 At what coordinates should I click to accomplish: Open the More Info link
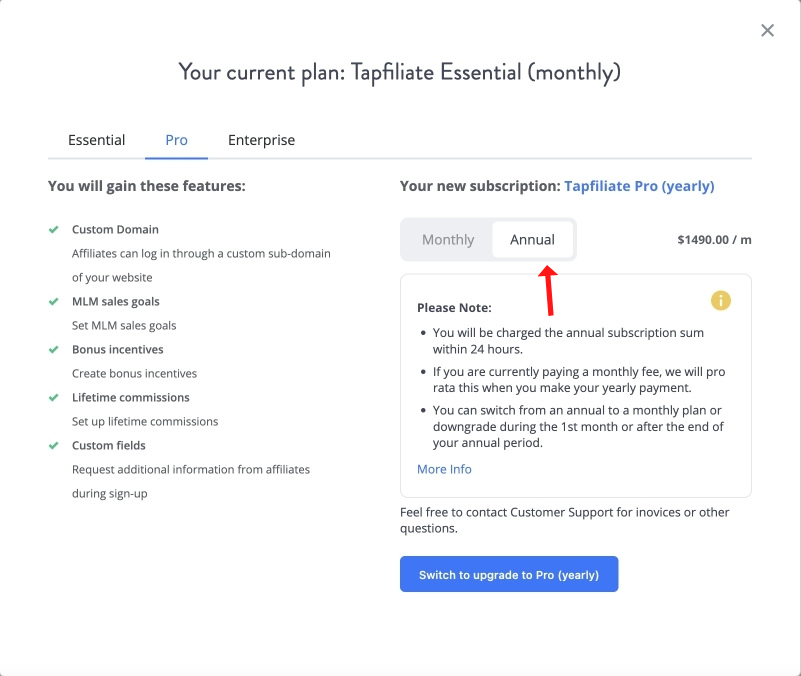click(x=444, y=469)
